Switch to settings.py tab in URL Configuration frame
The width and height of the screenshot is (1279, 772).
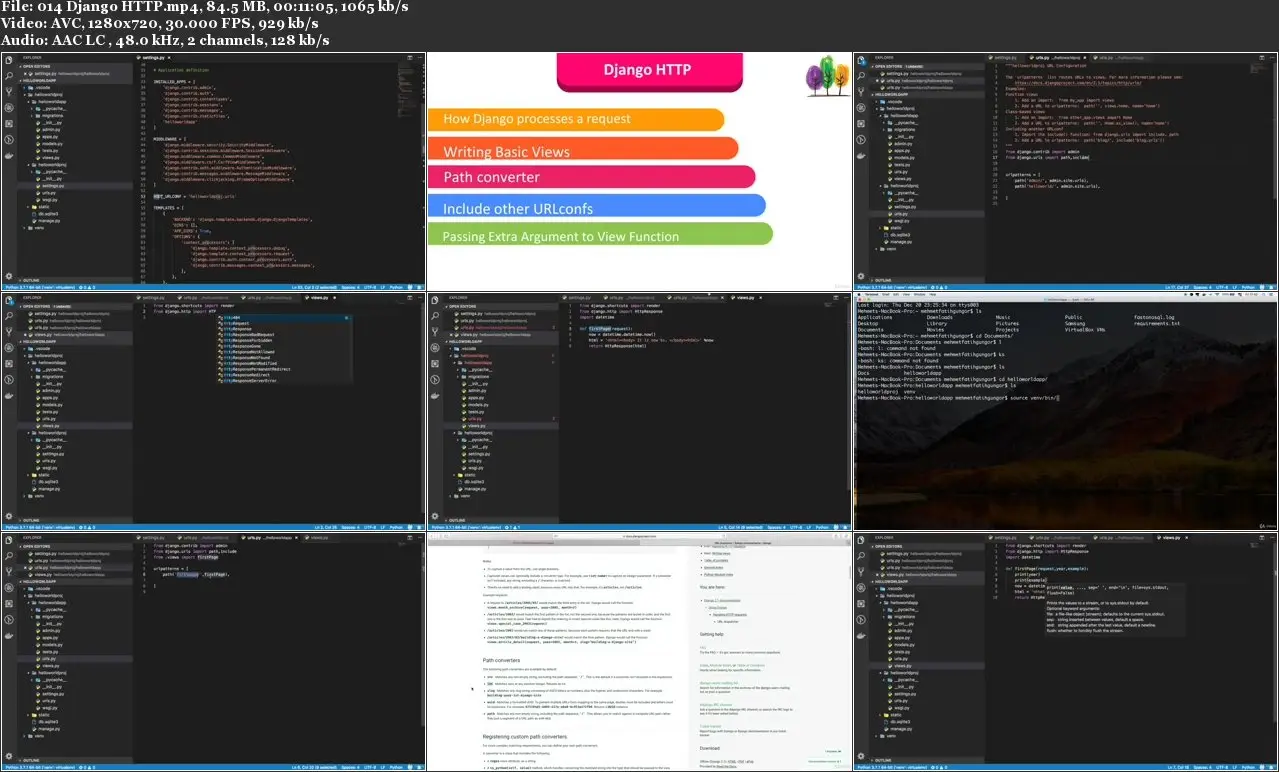(x=1003, y=58)
